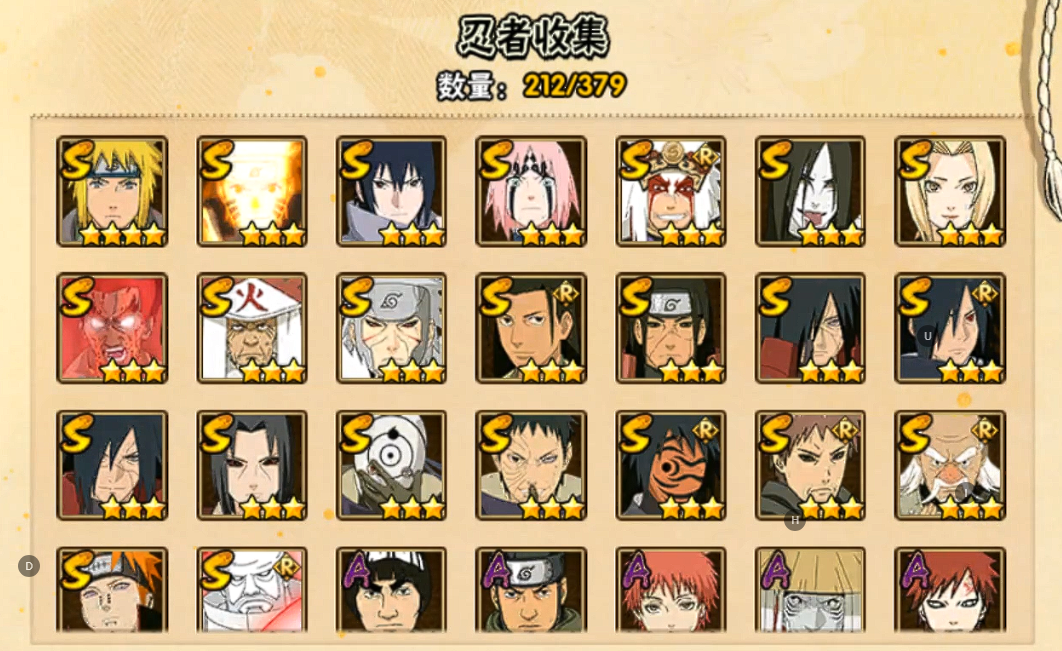Select the white-bearded old man R card
The height and width of the screenshot is (651, 1062).
point(950,465)
